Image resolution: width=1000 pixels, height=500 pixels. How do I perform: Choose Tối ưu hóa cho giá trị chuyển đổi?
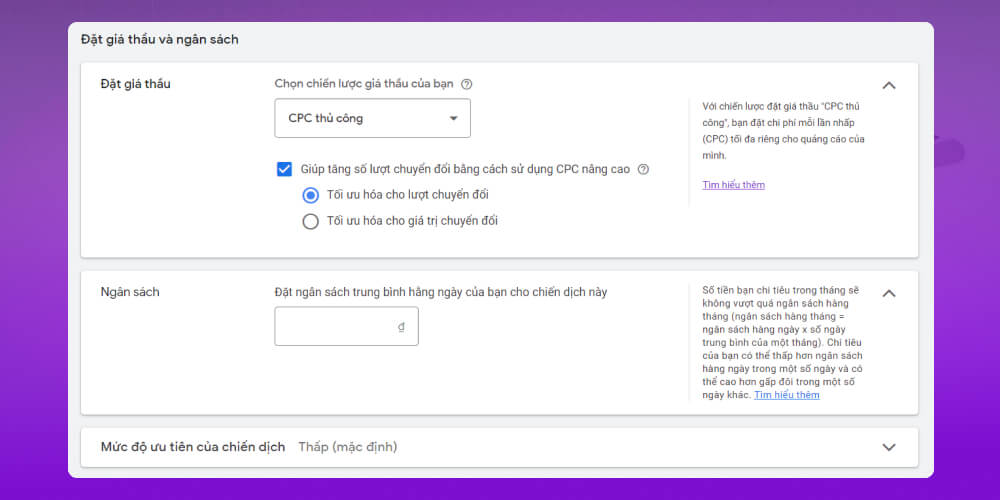(x=310, y=221)
